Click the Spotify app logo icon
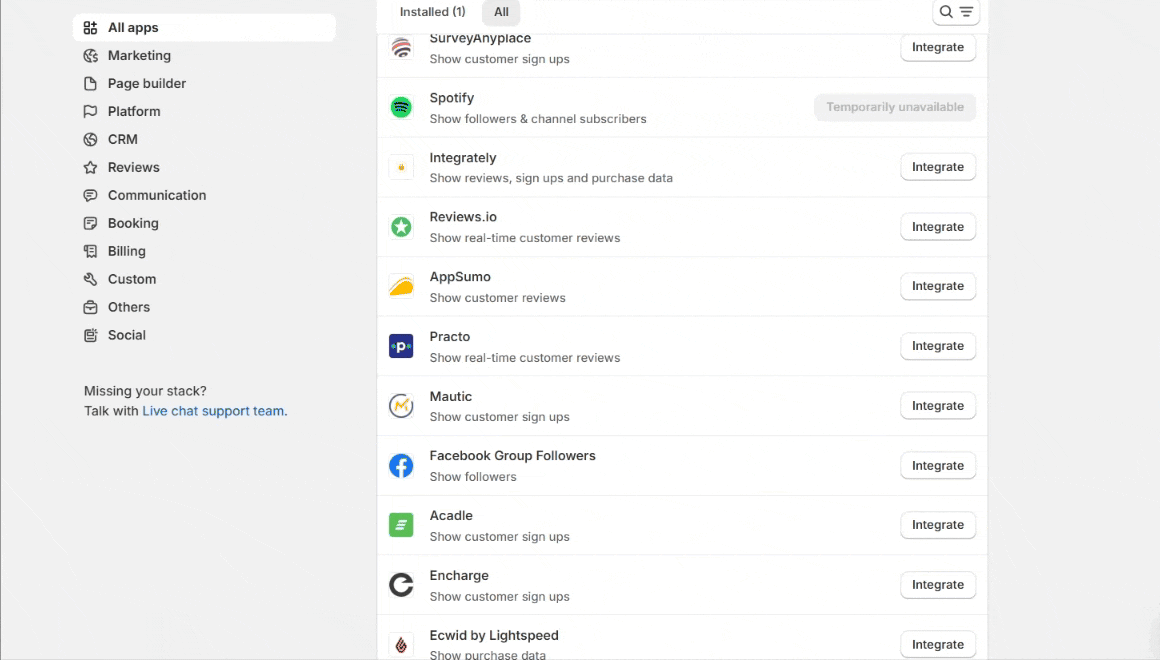The height and width of the screenshot is (660, 1160). tap(401, 107)
